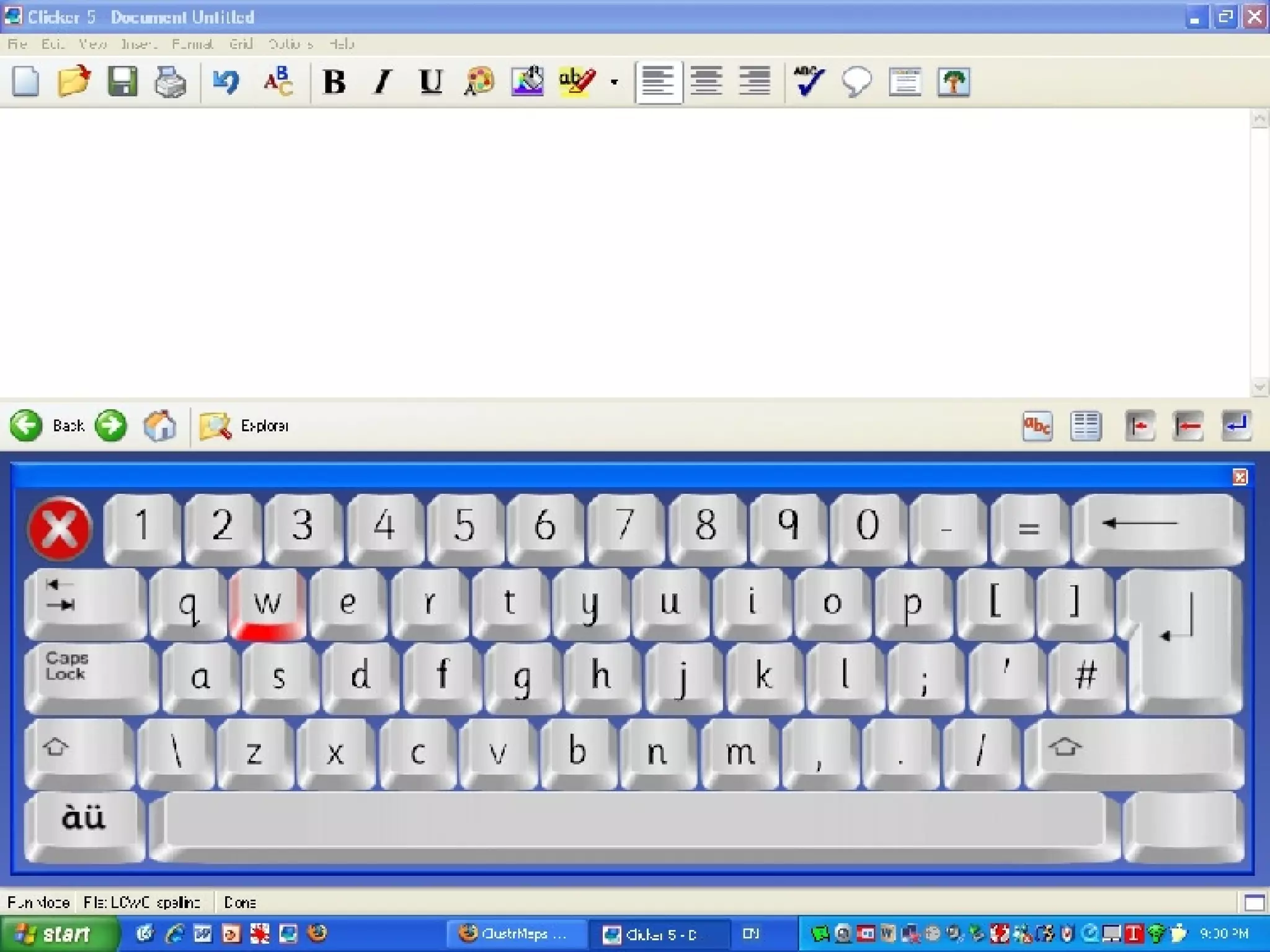Click the blue undo arrow icon
The image size is (1270, 952).
[226, 81]
